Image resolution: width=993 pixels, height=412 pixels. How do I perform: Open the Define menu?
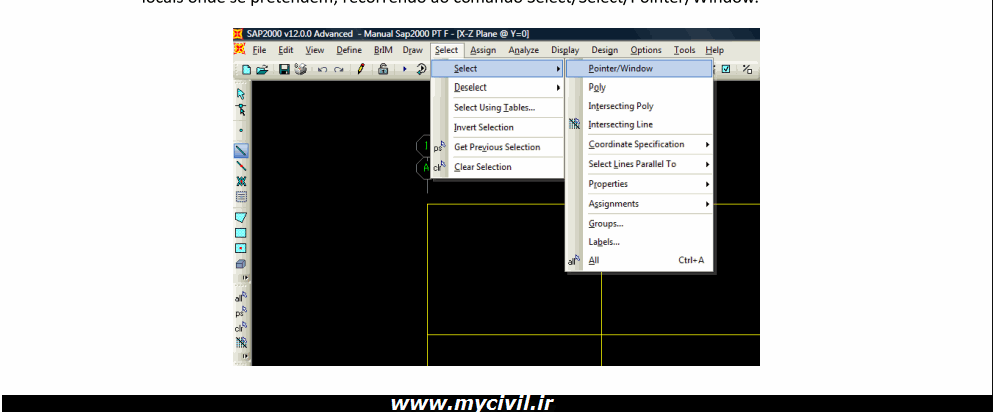(349, 50)
